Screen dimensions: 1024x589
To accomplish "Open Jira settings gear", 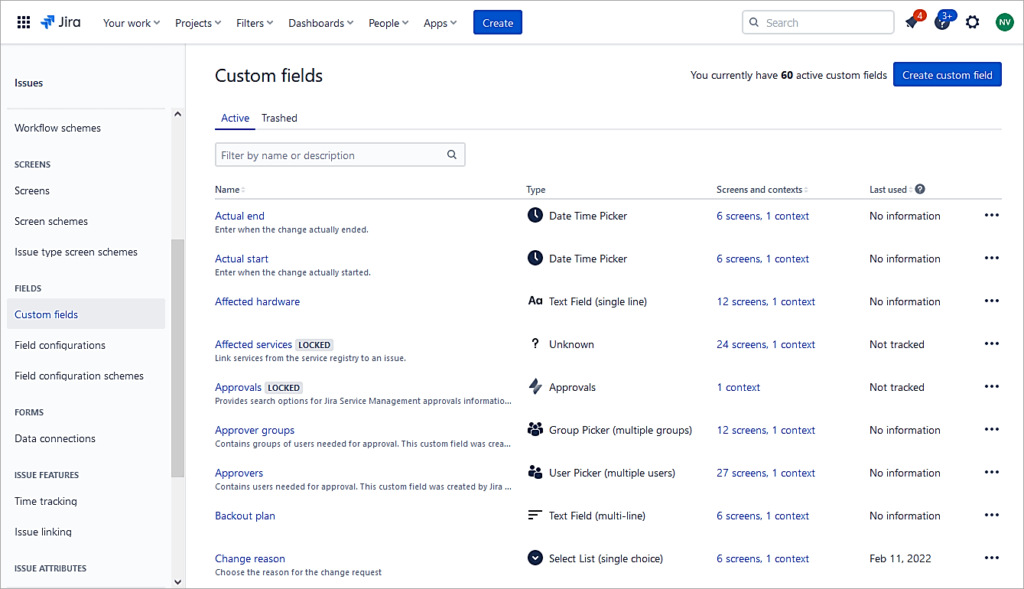I will click(972, 22).
